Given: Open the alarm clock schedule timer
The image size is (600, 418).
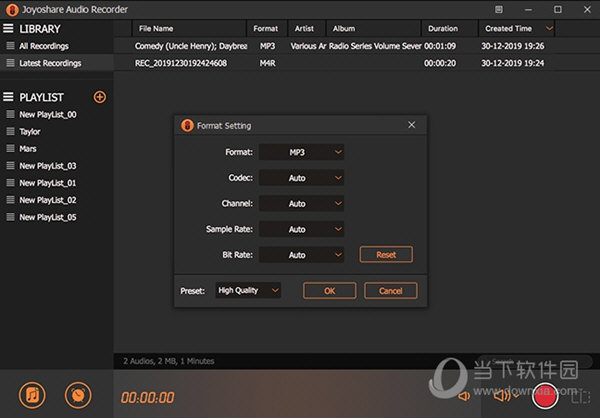Looking at the screenshot, I should pyautogui.click(x=78, y=395).
